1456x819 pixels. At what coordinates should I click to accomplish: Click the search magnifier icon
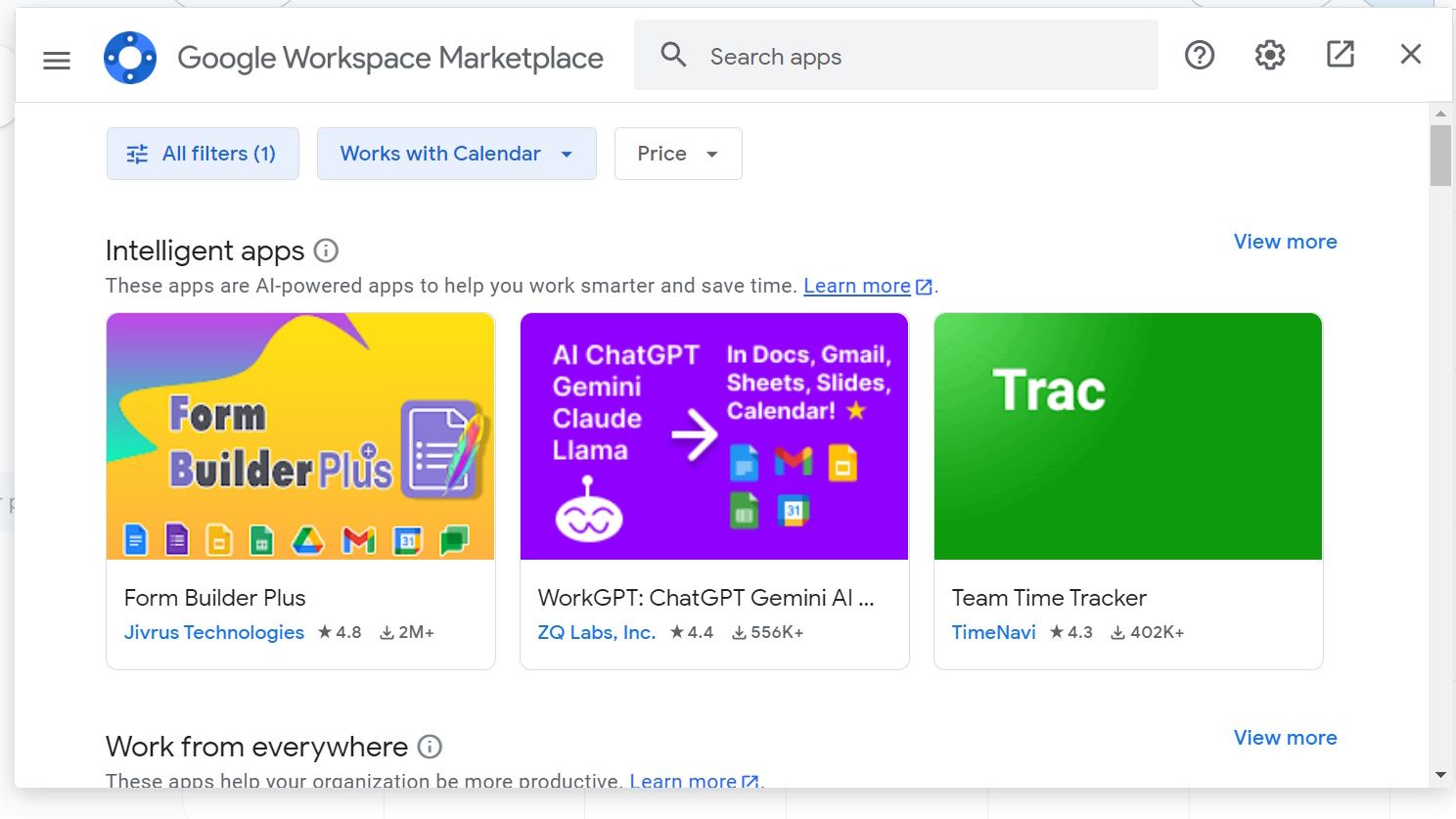[x=673, y=55]
